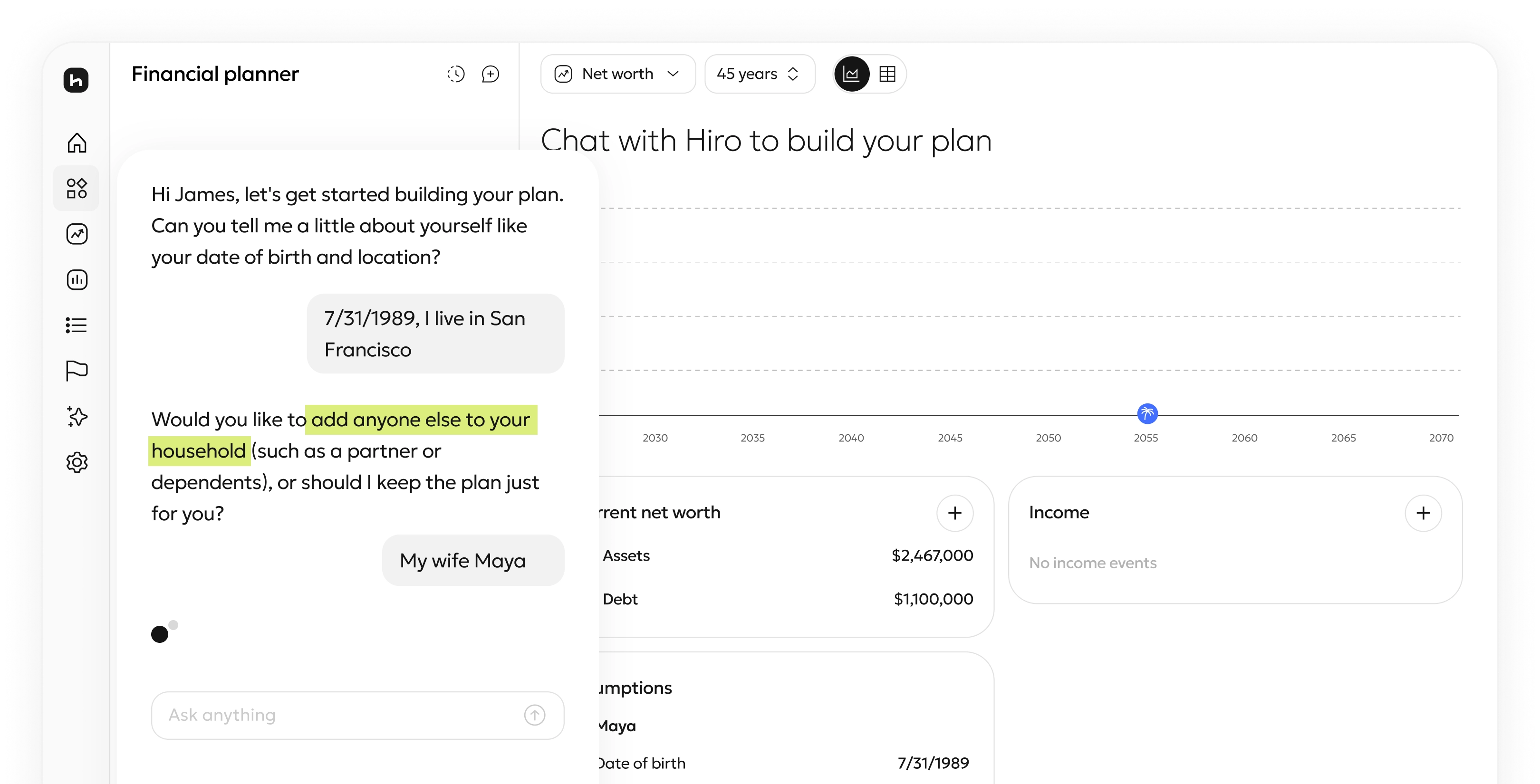Enable the chart view
Viewport: 1540px width, 784px height.
point(851,74)
